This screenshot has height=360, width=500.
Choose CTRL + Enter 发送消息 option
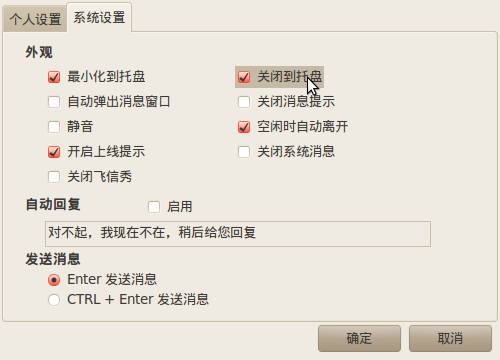(x=54, y=300)
